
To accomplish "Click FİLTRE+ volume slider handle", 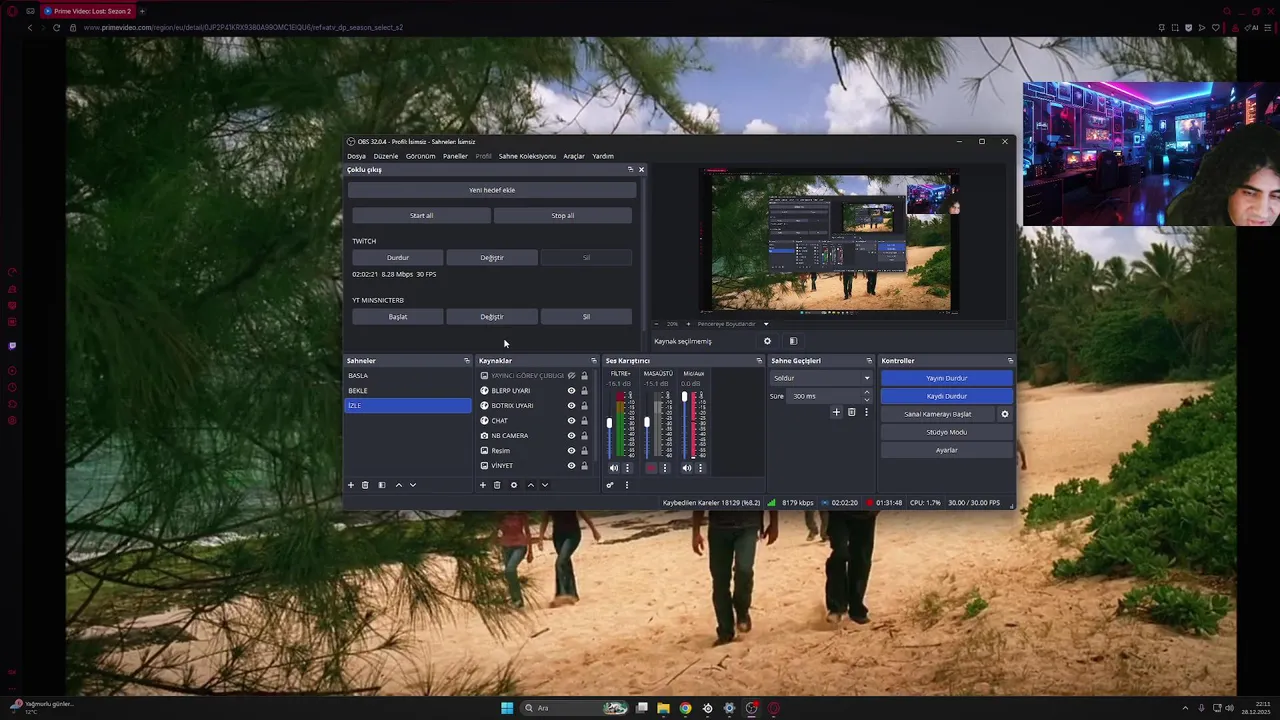I will click(x=609, y=423).
